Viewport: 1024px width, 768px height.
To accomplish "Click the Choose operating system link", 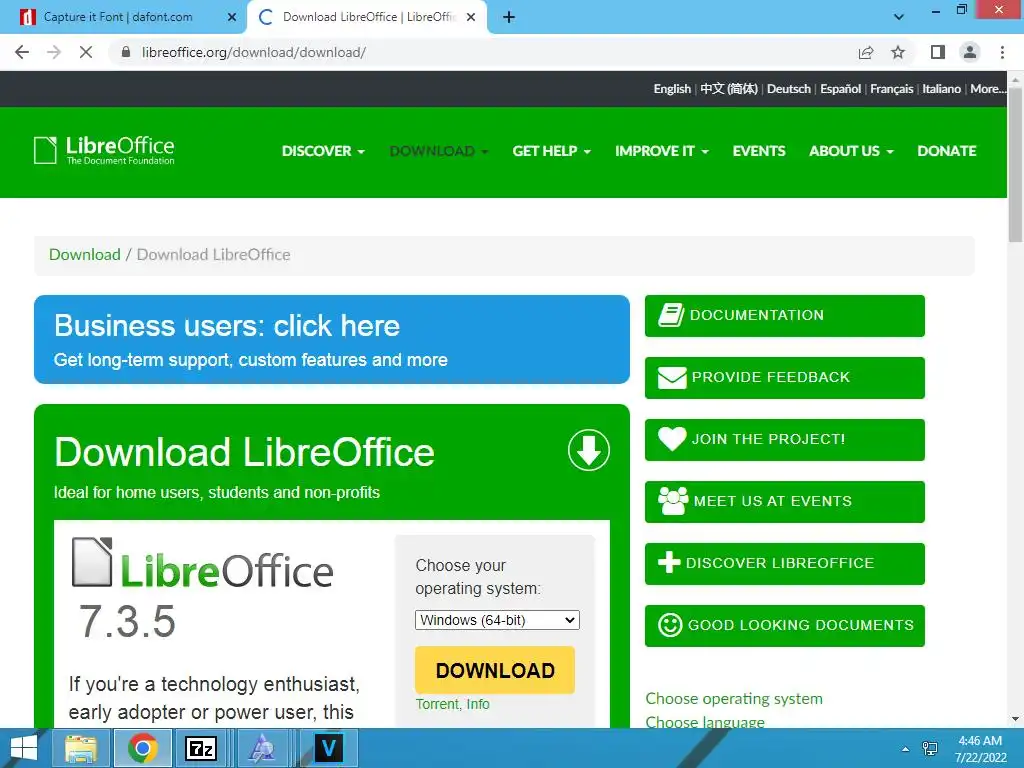I will [x=734, y=699].
